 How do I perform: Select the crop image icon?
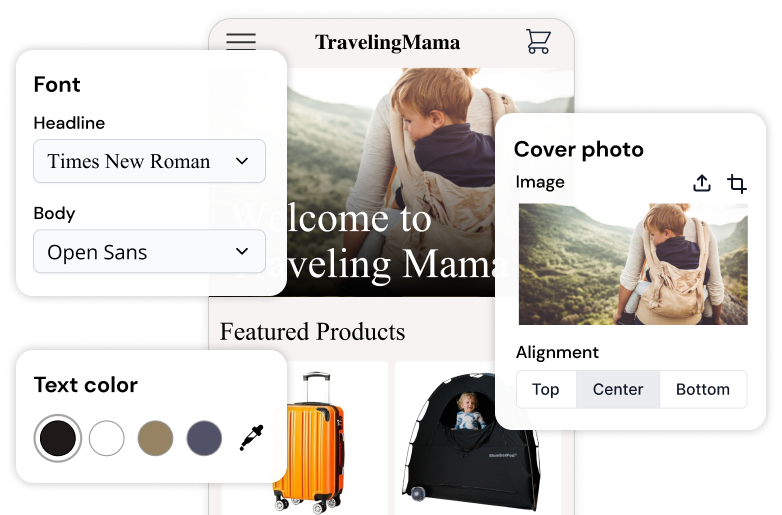tap(737, 183)
